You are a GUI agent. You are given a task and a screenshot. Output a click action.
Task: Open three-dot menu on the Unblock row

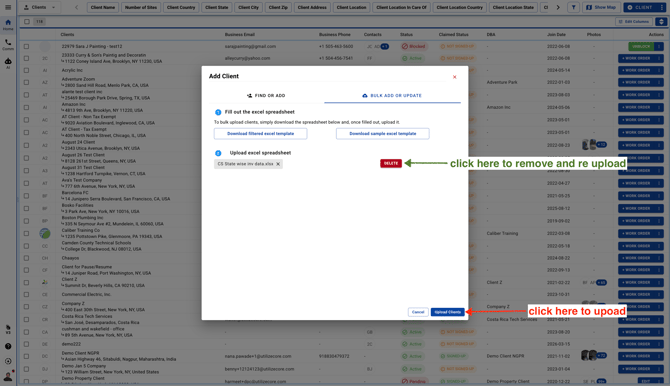[x=659, y=46]
